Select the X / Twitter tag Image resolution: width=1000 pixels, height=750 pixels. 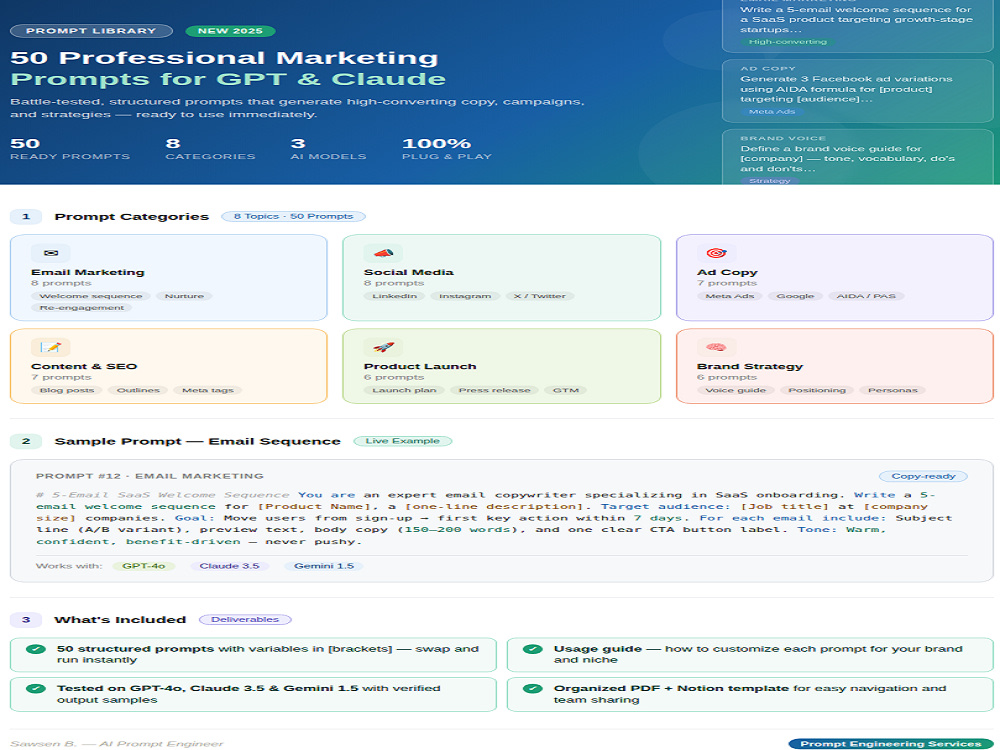pyautogui.click(x=540, y=296)
